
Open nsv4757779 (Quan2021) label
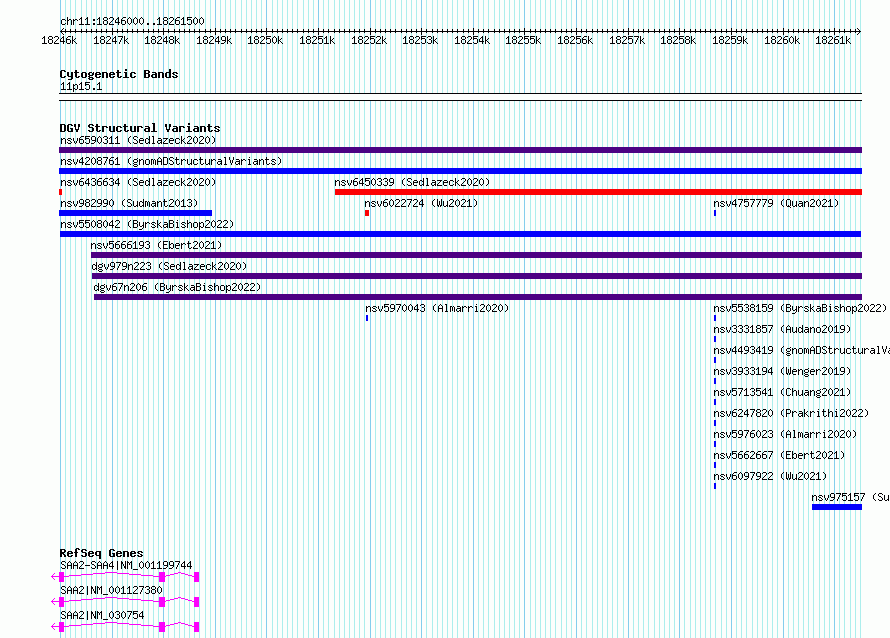tap(776, 203)
